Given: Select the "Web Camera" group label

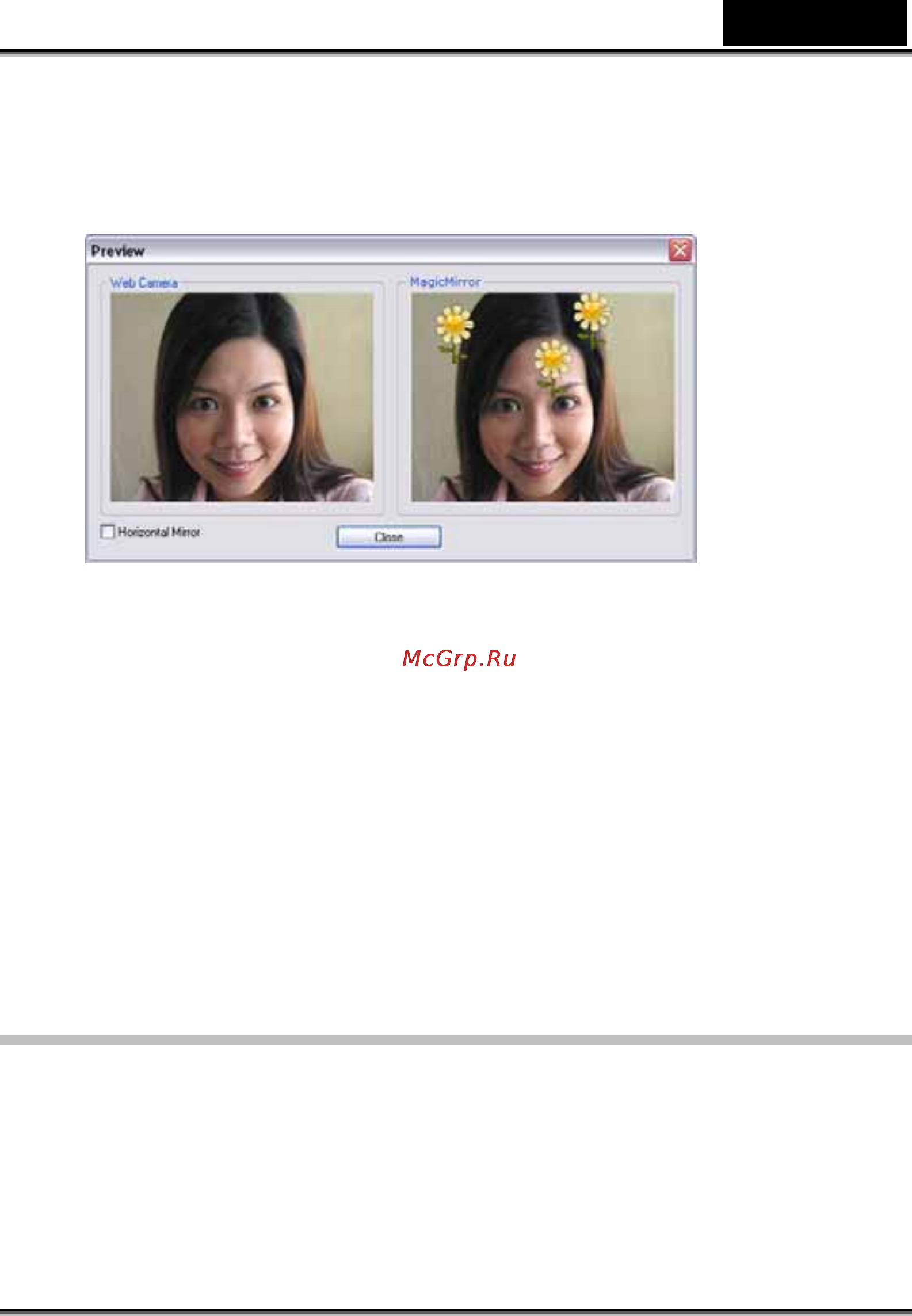Looking at the screenshot, I should tap(144, 283).
